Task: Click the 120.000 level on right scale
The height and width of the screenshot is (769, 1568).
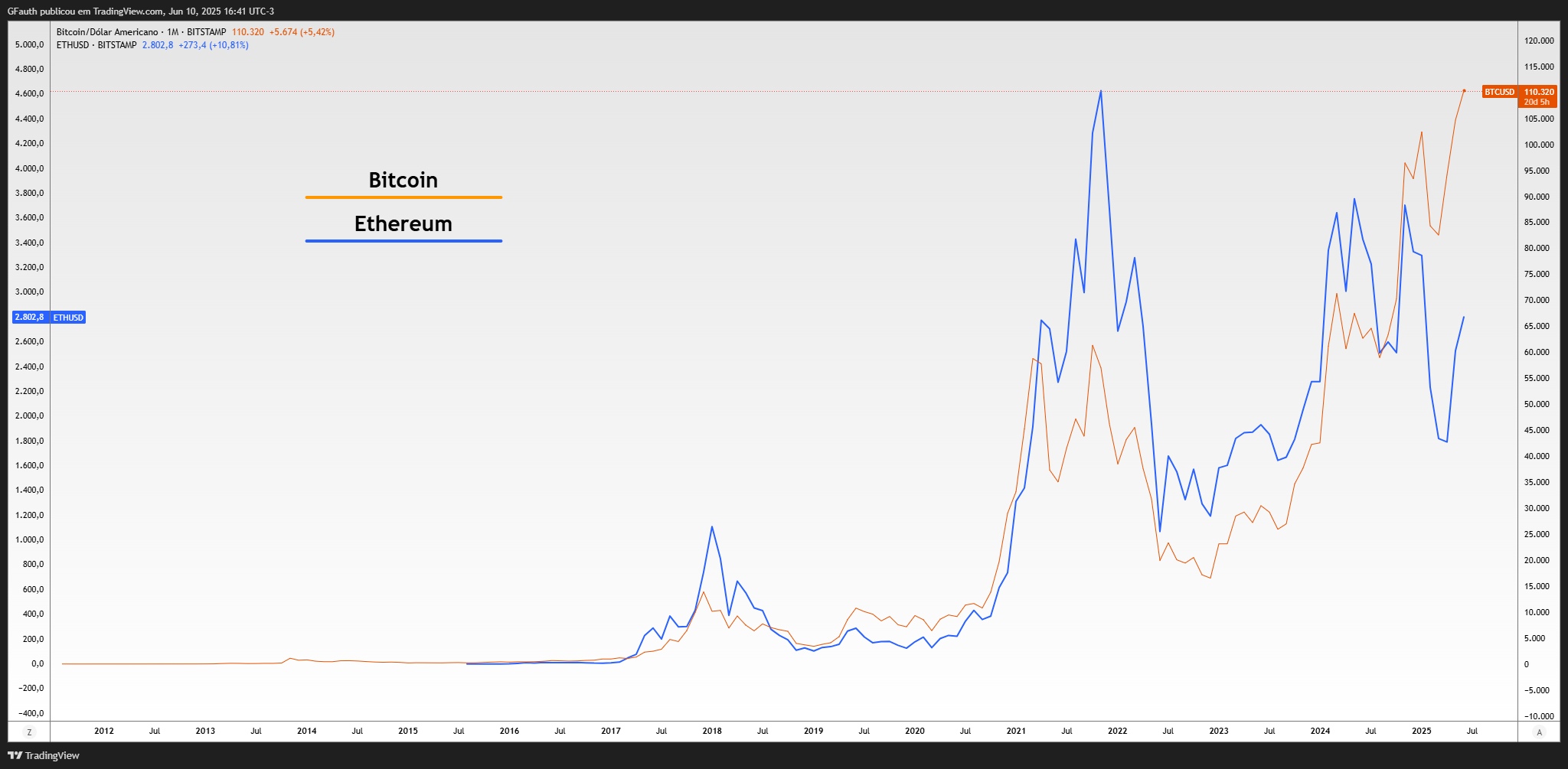Action: click(x=1540, y=41)
